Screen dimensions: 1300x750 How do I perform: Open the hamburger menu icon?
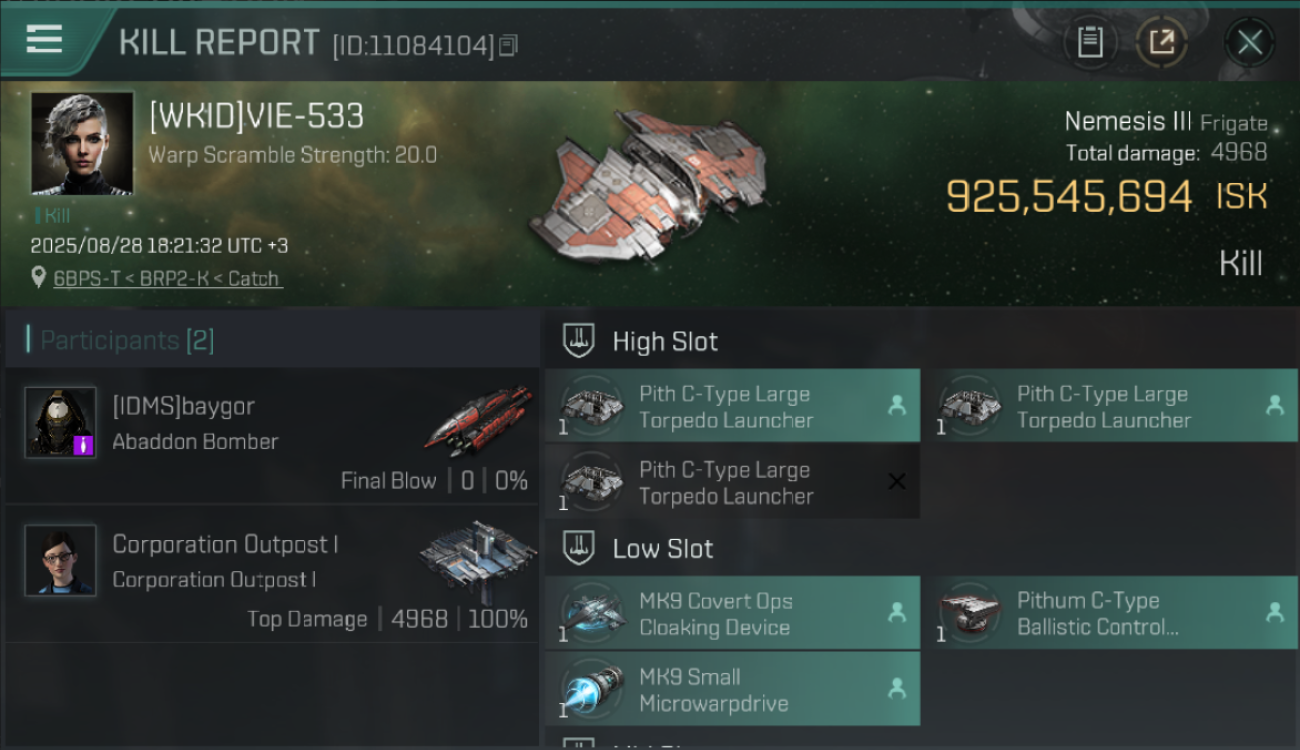tap(44, 40)
